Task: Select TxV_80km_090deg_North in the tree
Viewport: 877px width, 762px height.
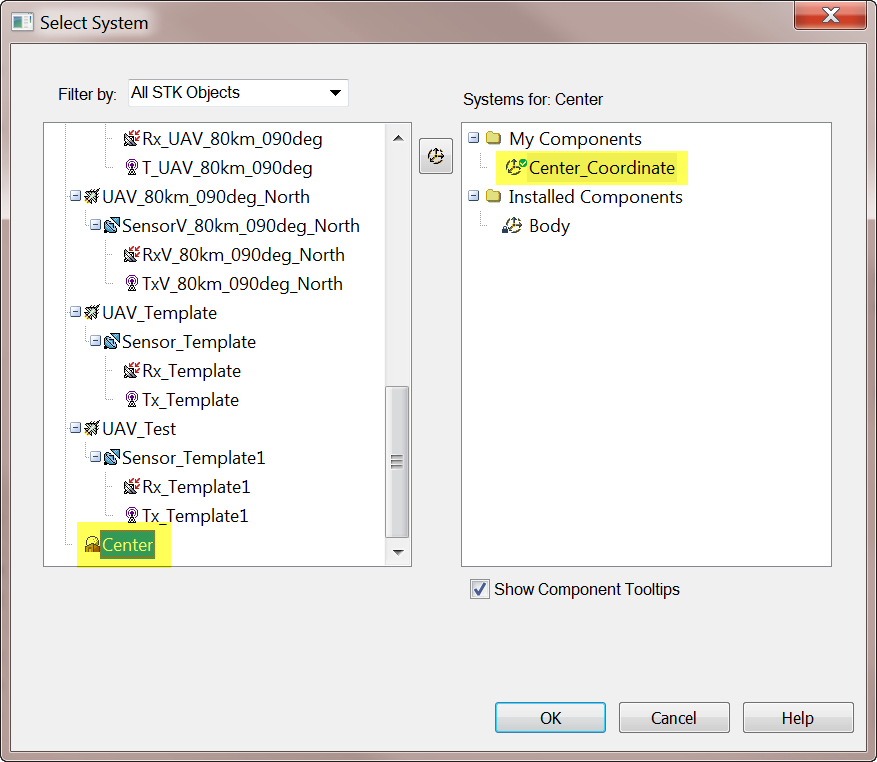Action: [x=242, y=284]
